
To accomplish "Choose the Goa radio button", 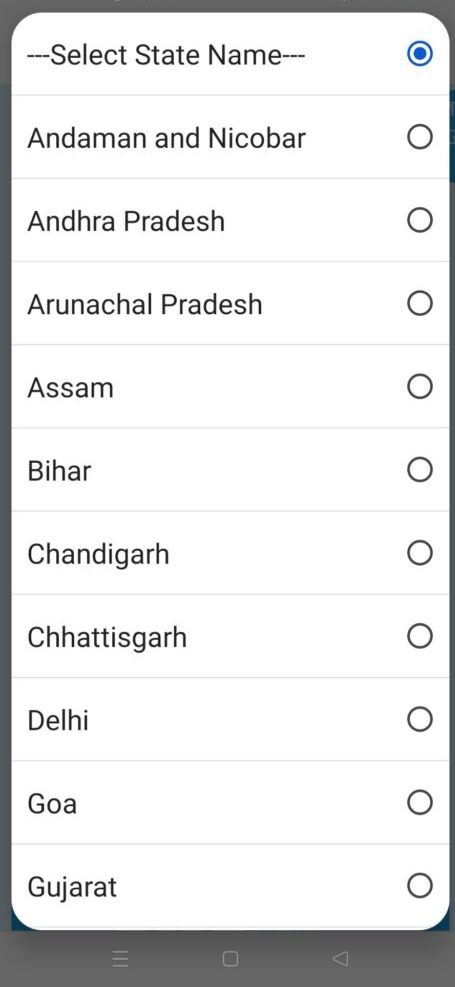I will [x=420, y=802].
